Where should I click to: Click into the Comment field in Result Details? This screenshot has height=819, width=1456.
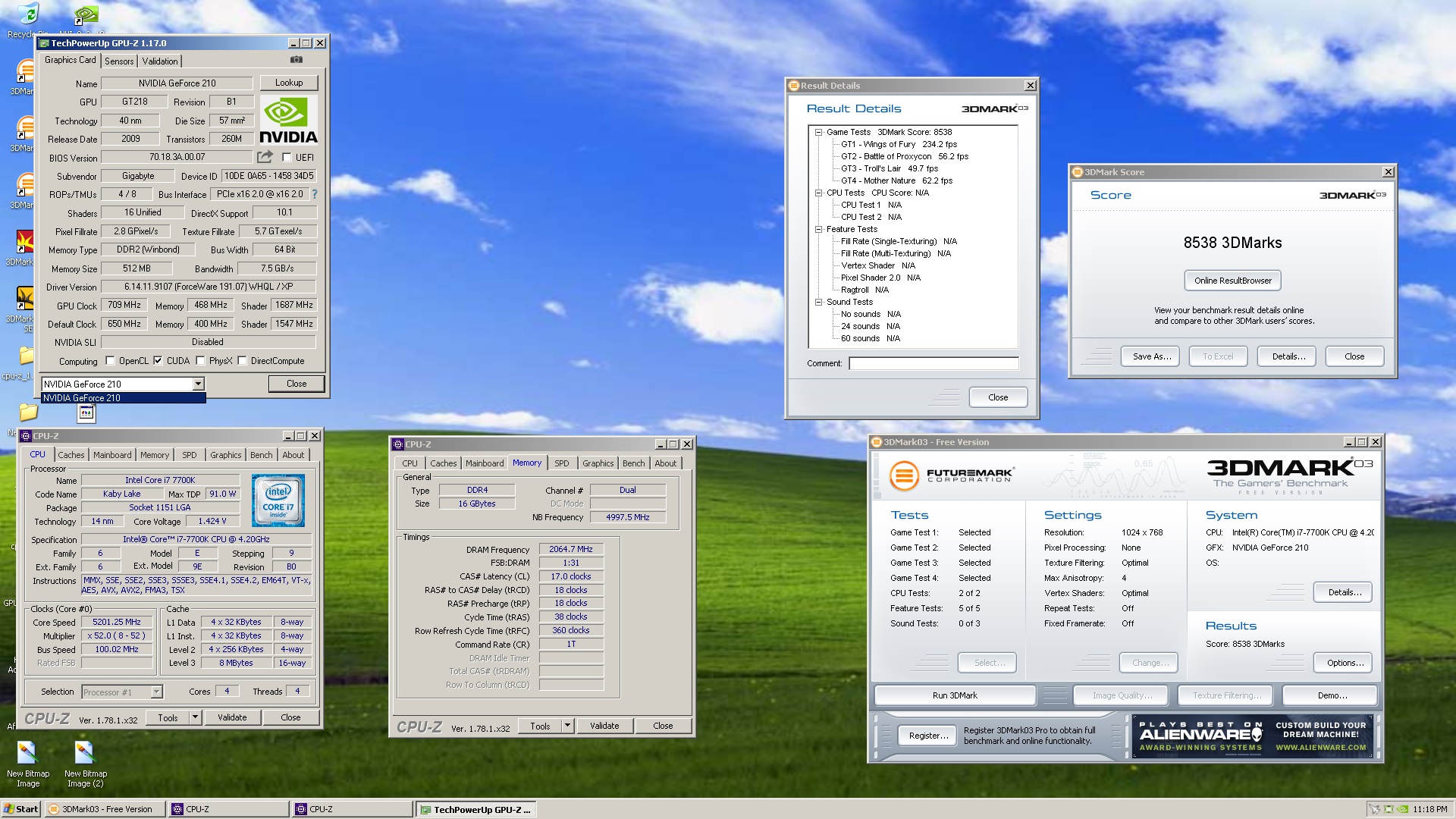(x=934, y=363)
